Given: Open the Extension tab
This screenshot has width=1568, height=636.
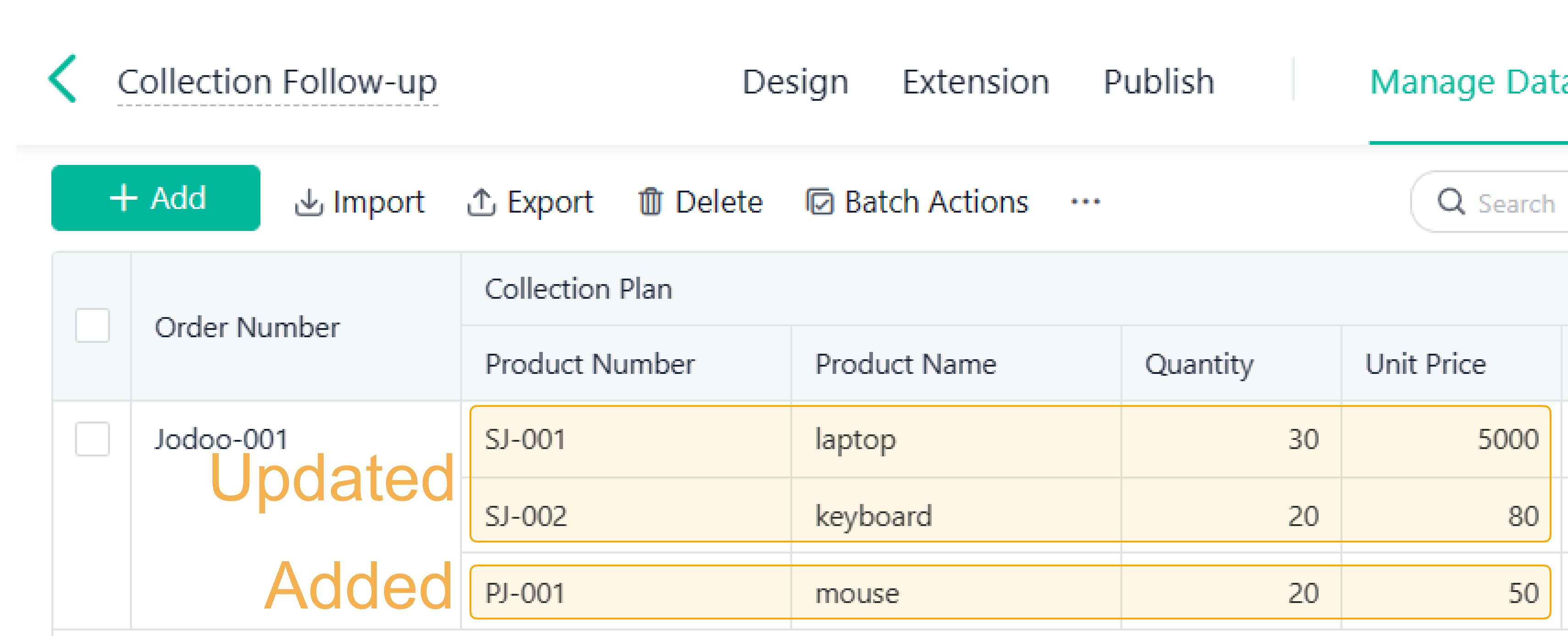Looking at the screenshot, I should [x=976, y=82].
